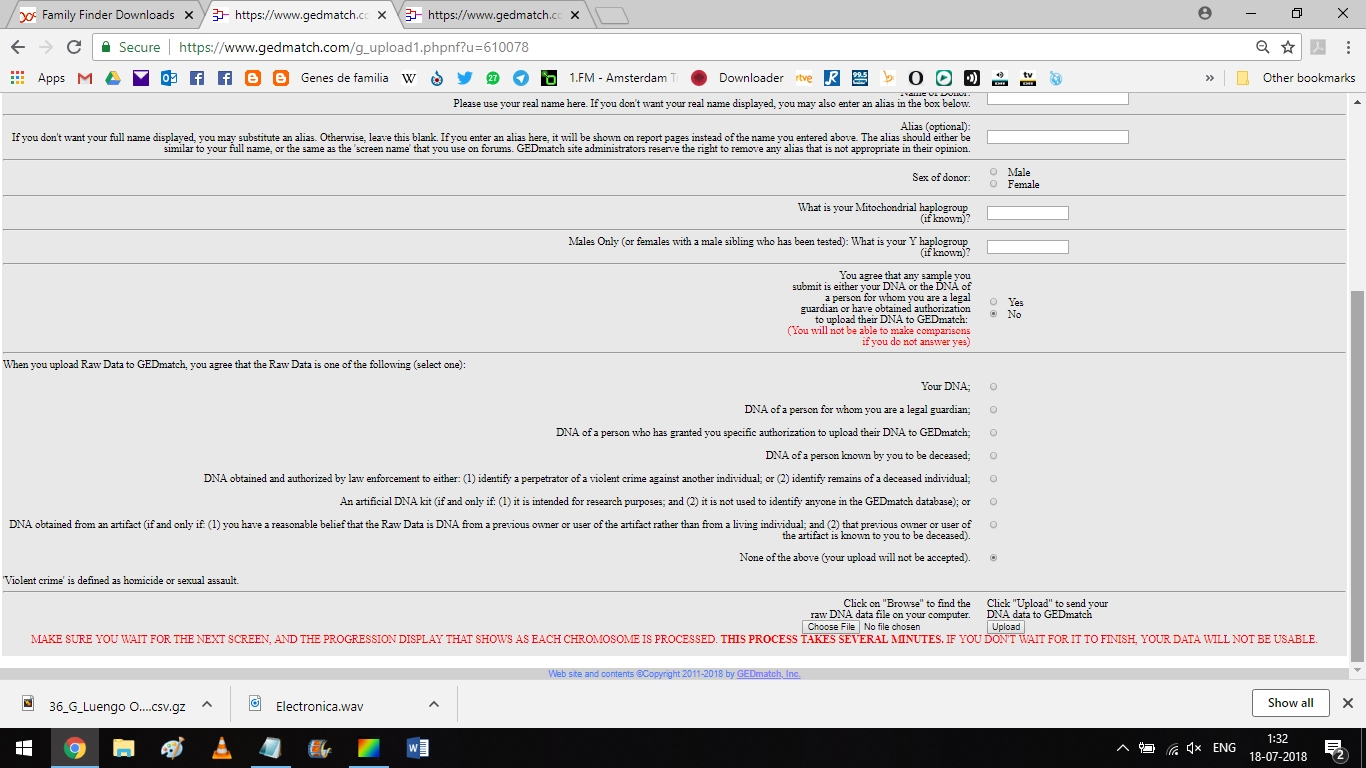Click the Mitochondrial haplogroup field
The width and height of the screenshot is (1366, 768).
pyautogui.click(x=1027, y=213)
